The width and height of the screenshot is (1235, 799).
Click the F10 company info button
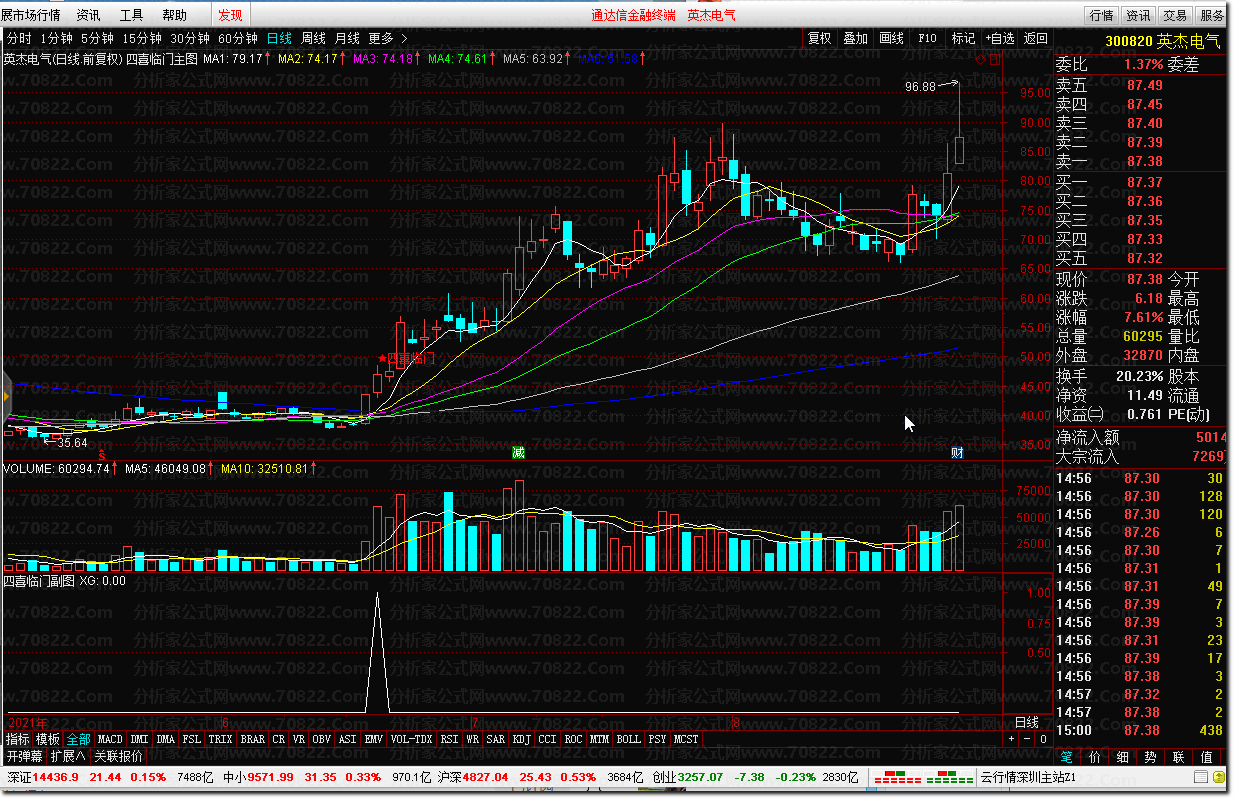[927, 39]
